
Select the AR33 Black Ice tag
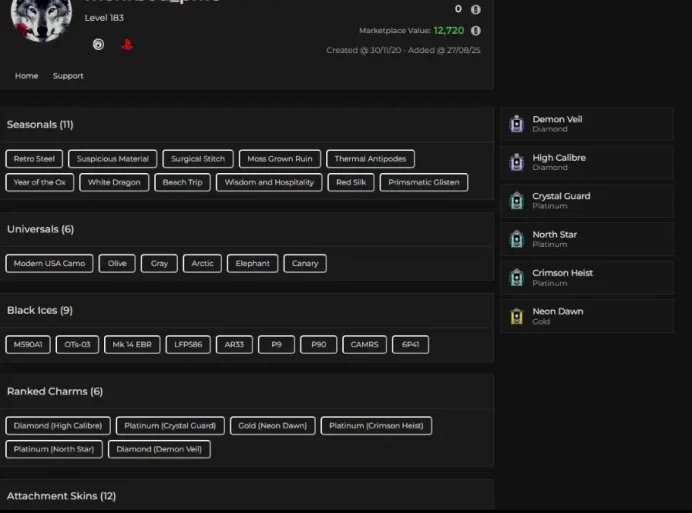234,344
